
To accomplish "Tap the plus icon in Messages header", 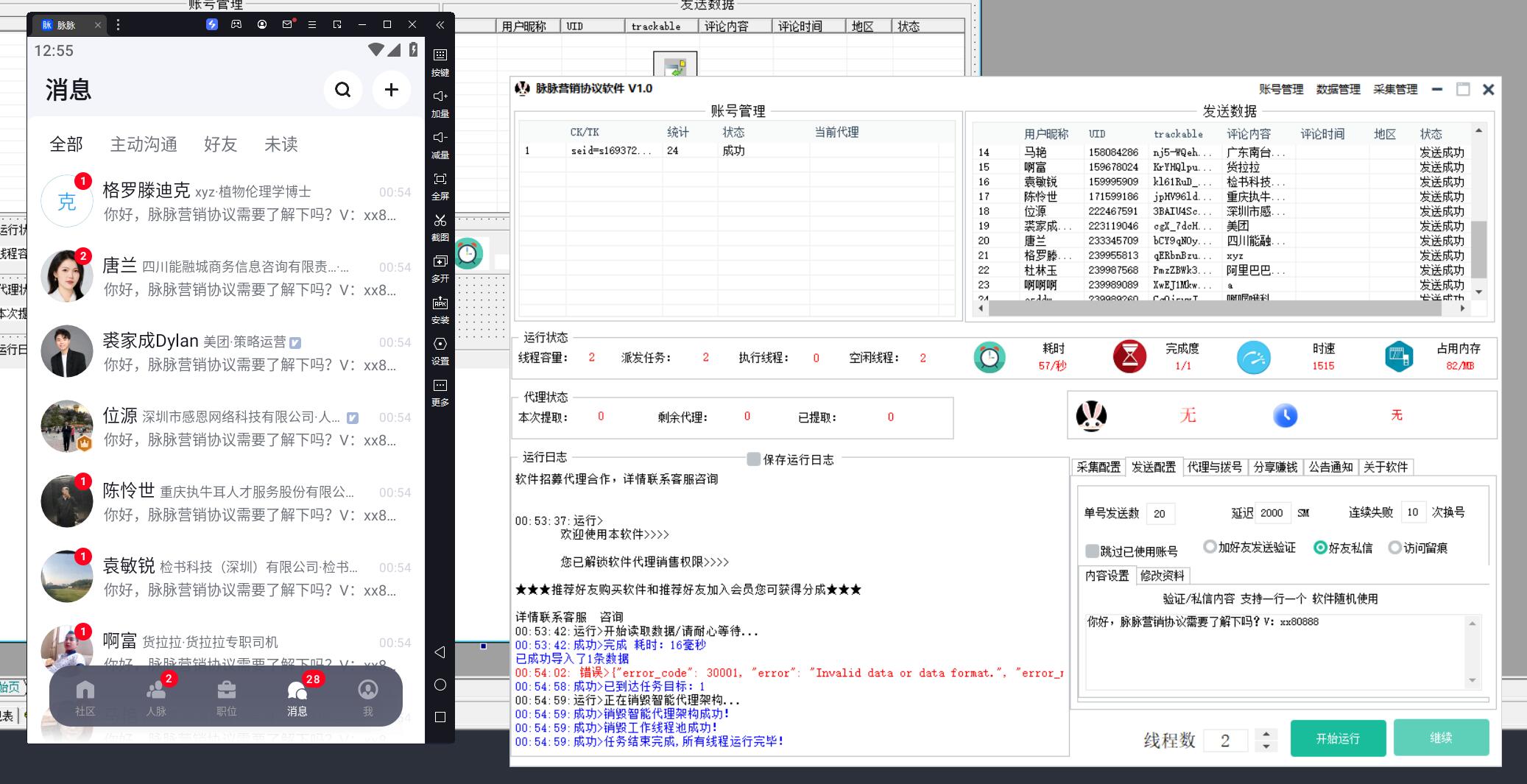I will [391, 90].
